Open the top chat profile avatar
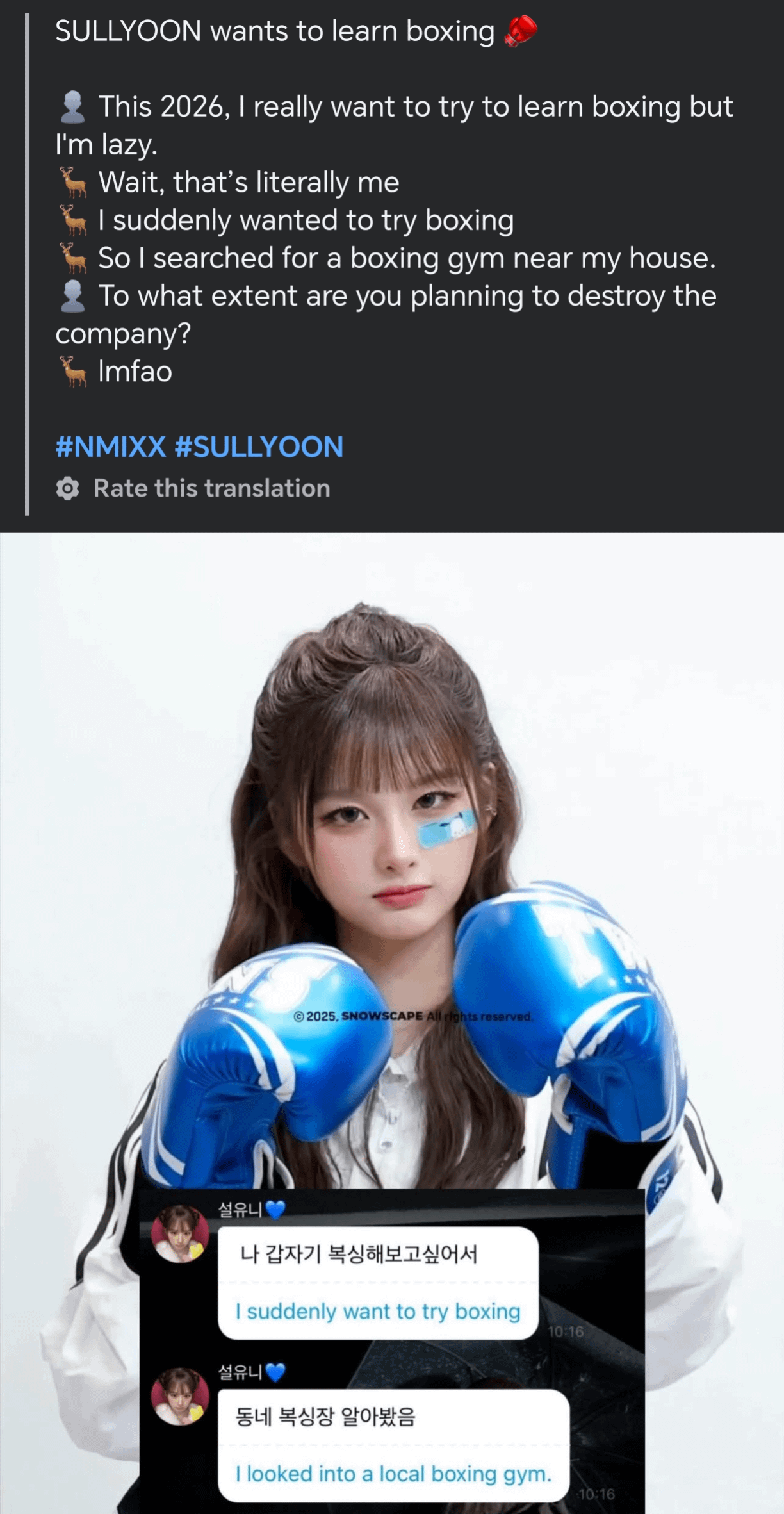 click(x=180, y=1233)
